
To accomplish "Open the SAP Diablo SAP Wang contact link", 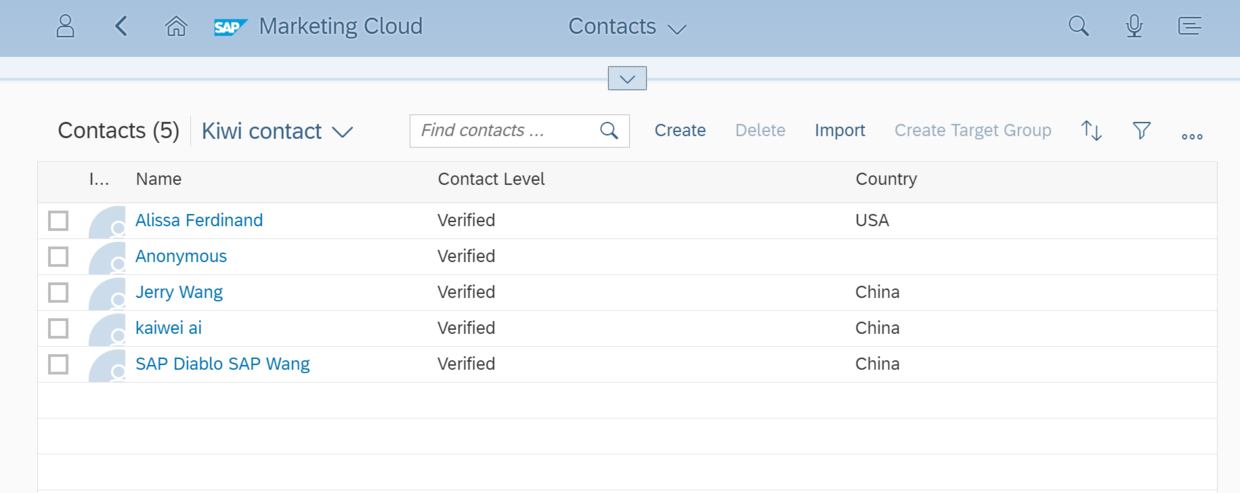I will coord(223,364).
